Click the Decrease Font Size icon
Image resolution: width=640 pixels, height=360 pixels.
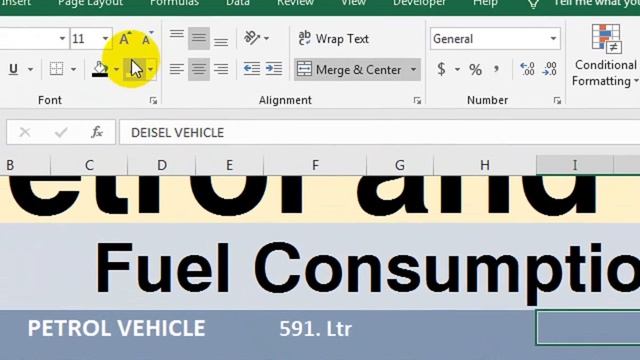tap(146, 40)
